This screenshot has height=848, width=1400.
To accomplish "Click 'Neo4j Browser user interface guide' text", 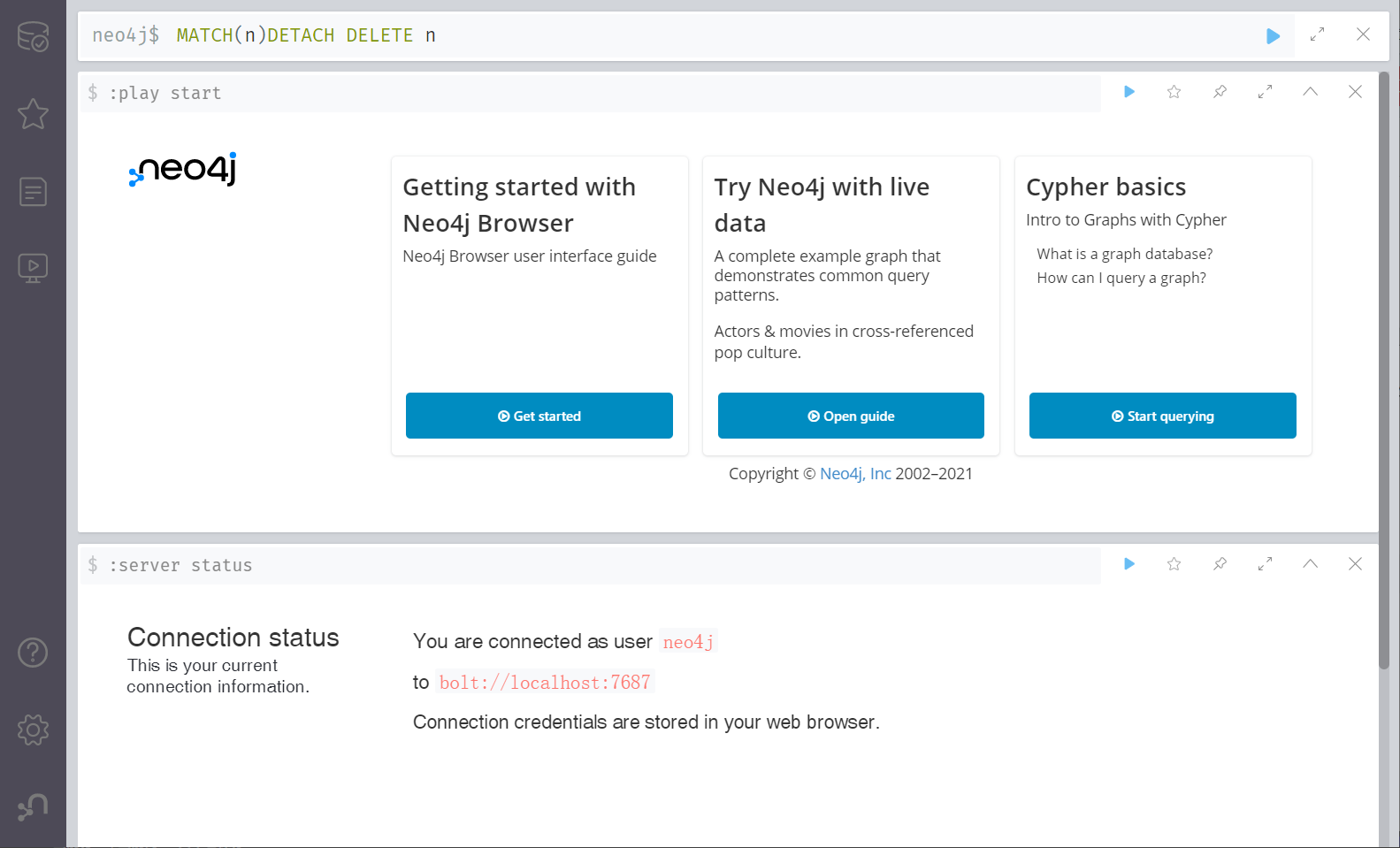I will point(530,256).
